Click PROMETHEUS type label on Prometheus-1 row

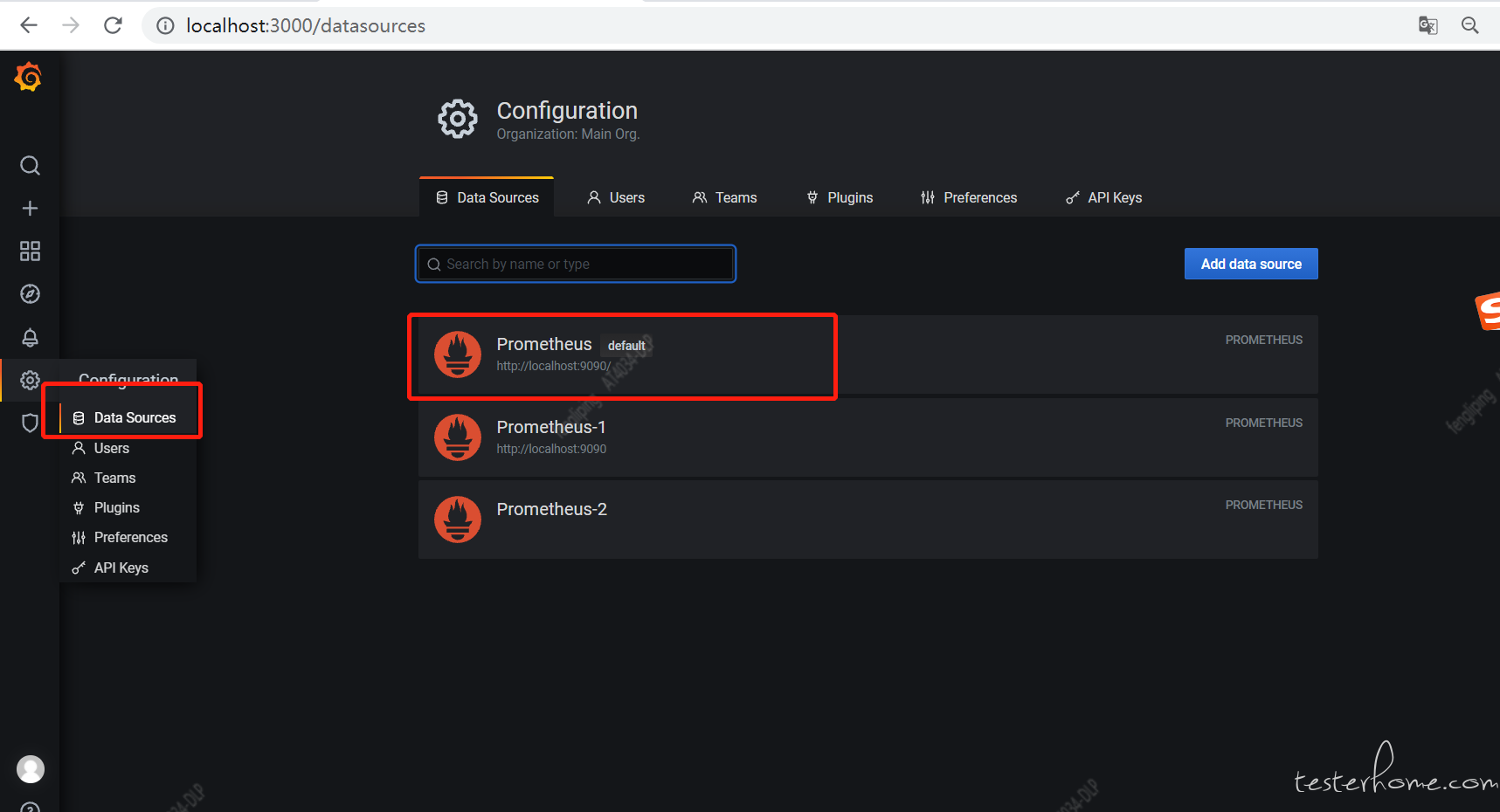tap(1263, 423)
